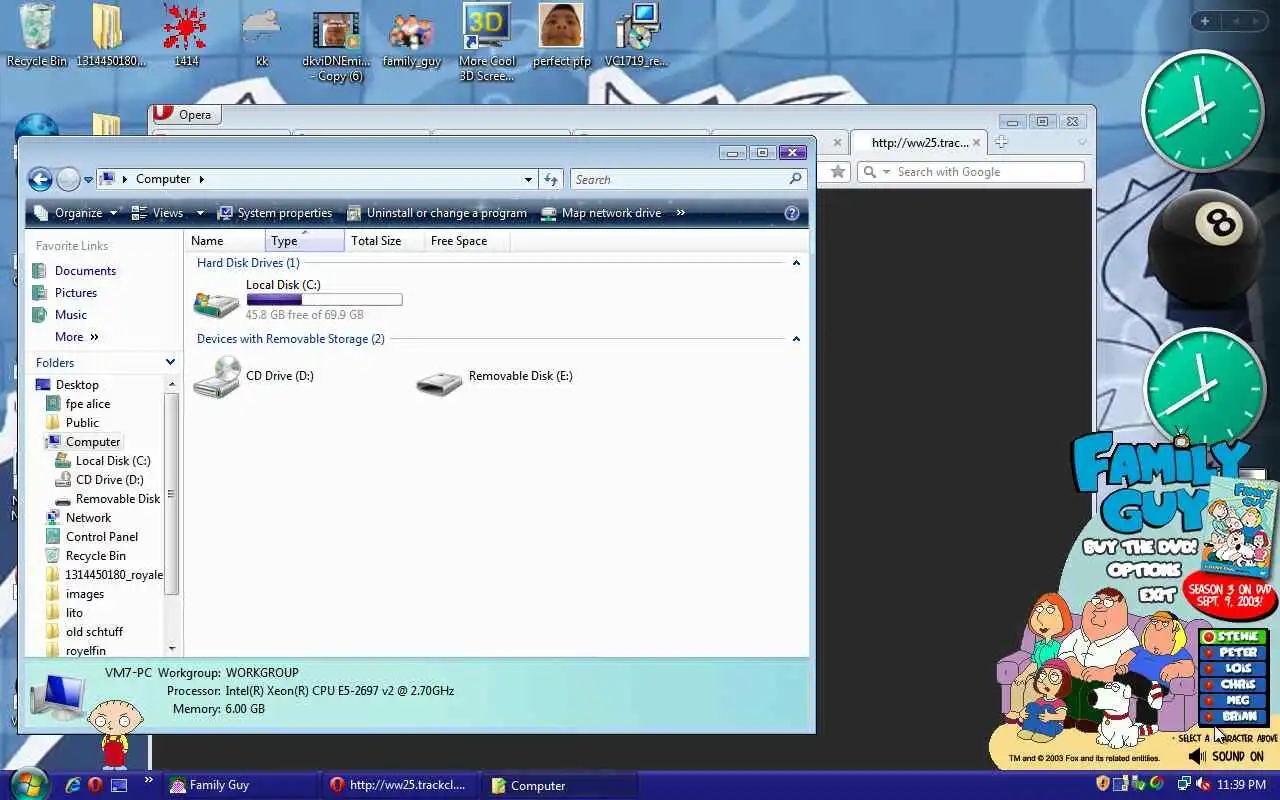
Task: Add a gadget with sidebar plus button
Action: point(1204,21)
